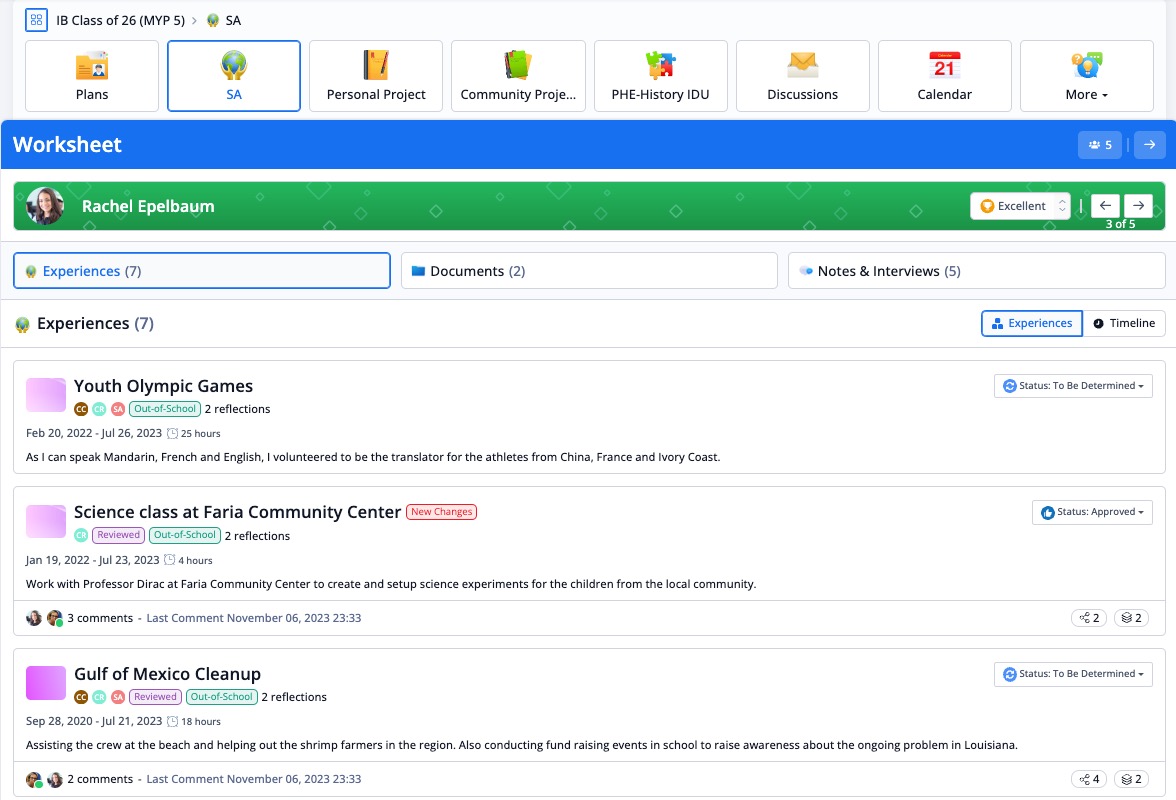
Task: Open Youth Olympic Games status dropdown
Action: 1073,386
